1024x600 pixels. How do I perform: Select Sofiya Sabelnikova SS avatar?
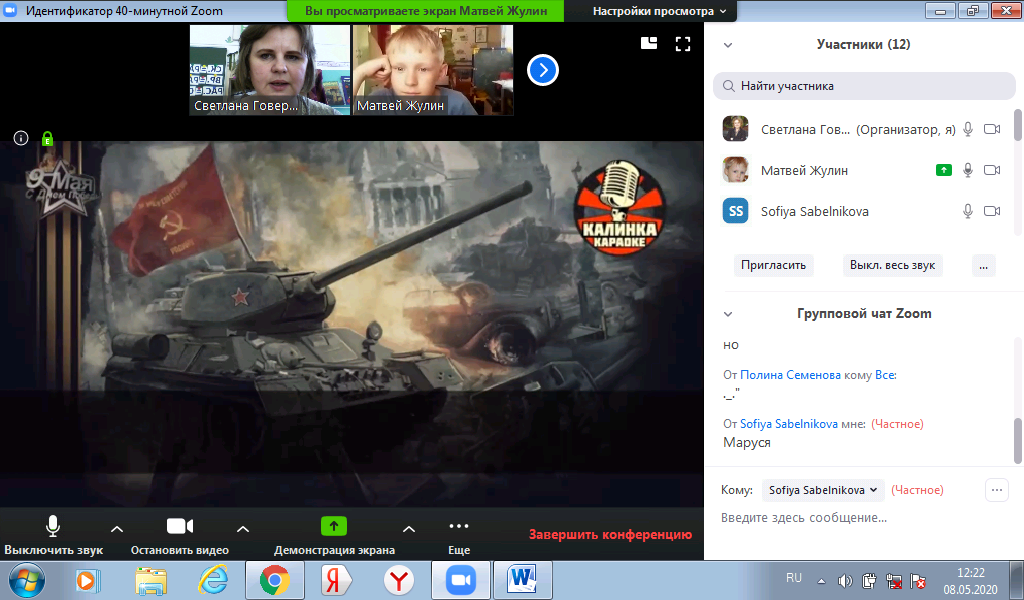735,211
